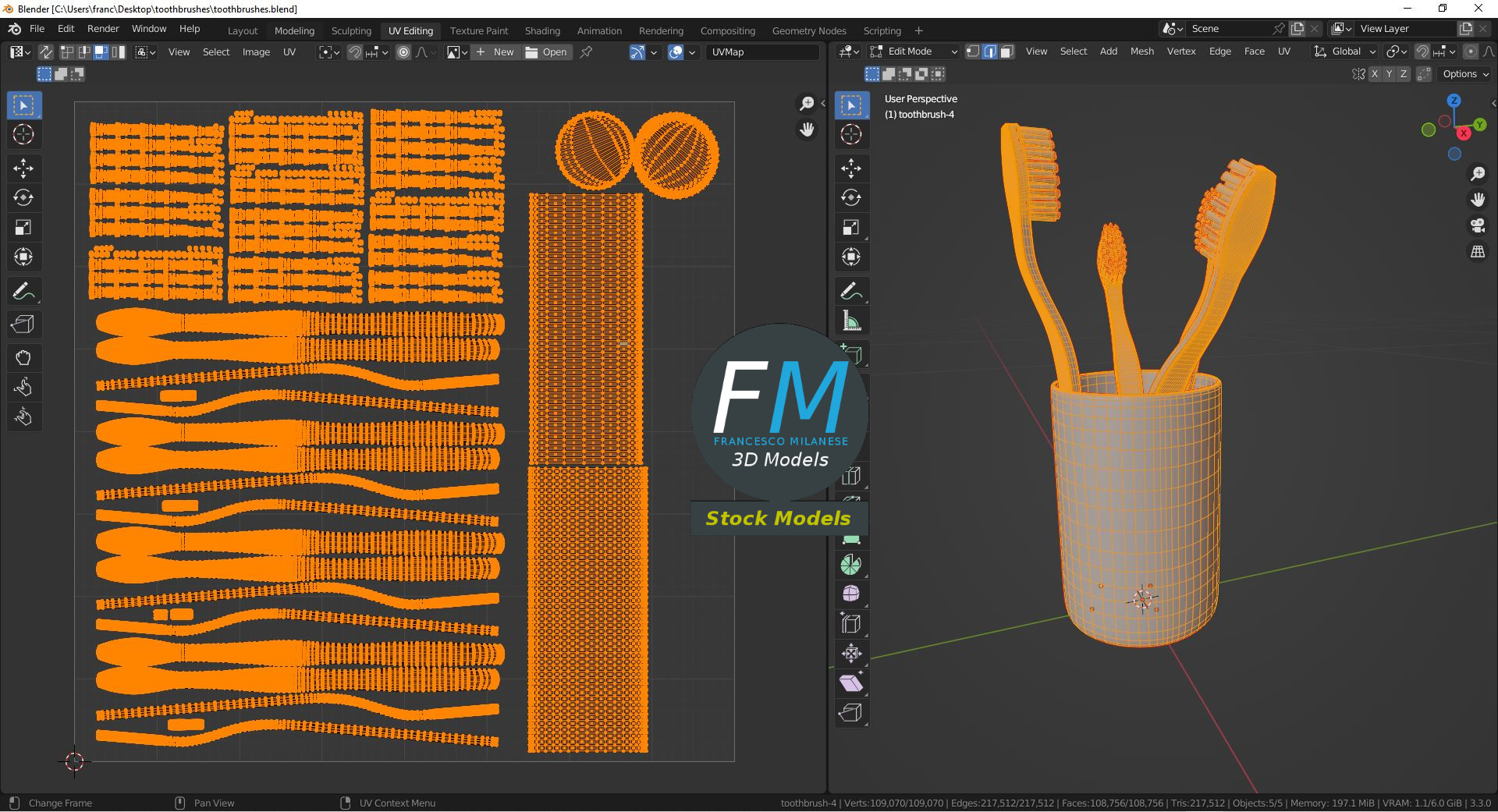Open the UV pivot point dropdown
1498x812 pixels.
point(329,52)
